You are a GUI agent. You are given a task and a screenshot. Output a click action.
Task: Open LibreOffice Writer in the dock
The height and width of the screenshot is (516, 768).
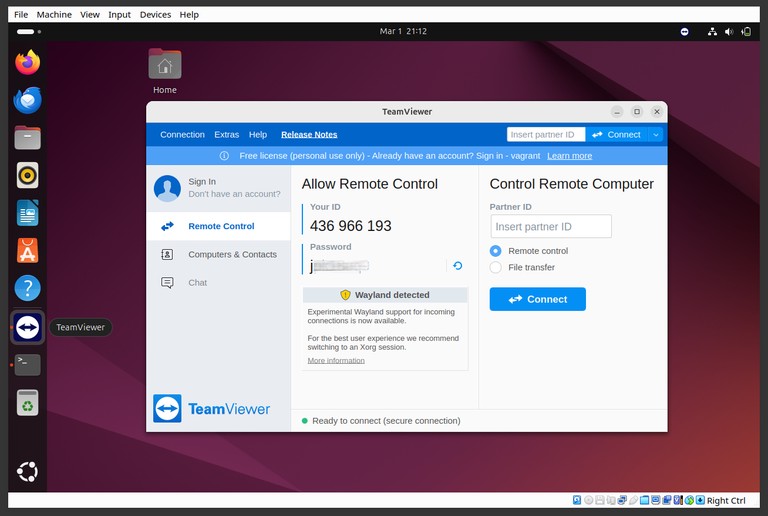point(27,213)
